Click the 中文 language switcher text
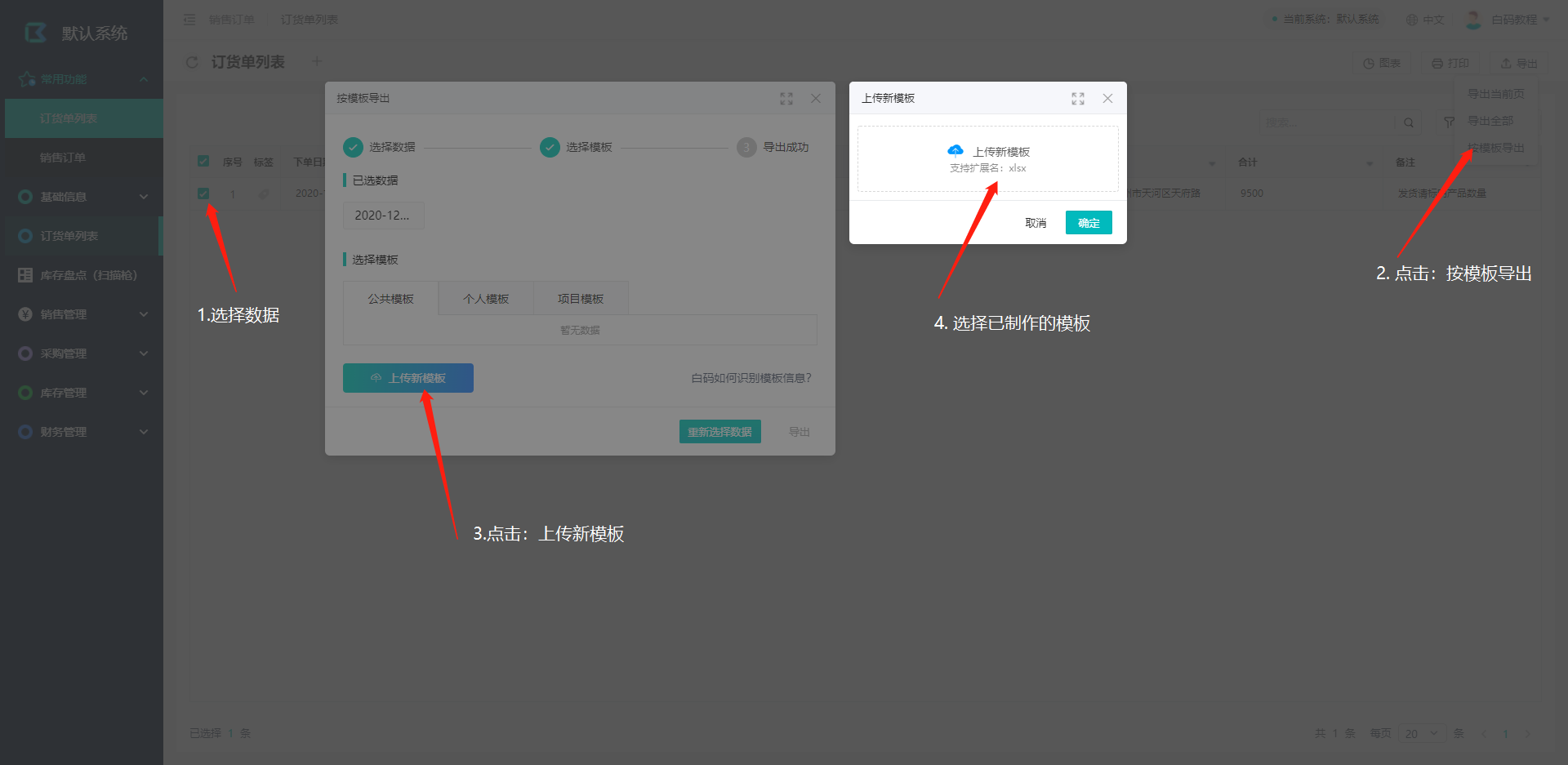 point(1433,20)
